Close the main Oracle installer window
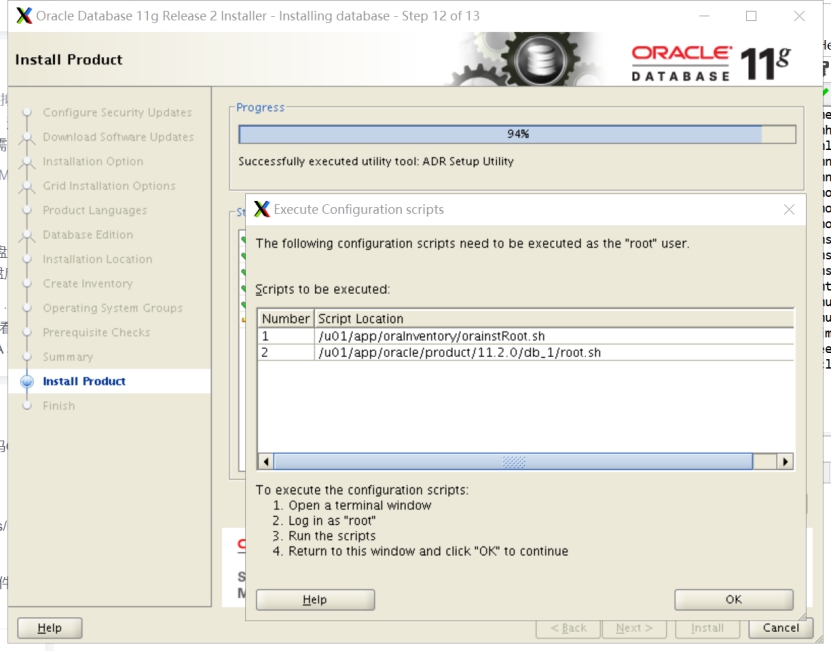832x652 pixels. point(799,16)
